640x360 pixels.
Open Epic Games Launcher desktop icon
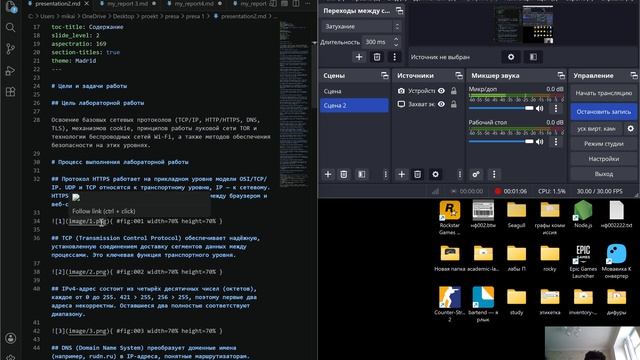[583, 261]
